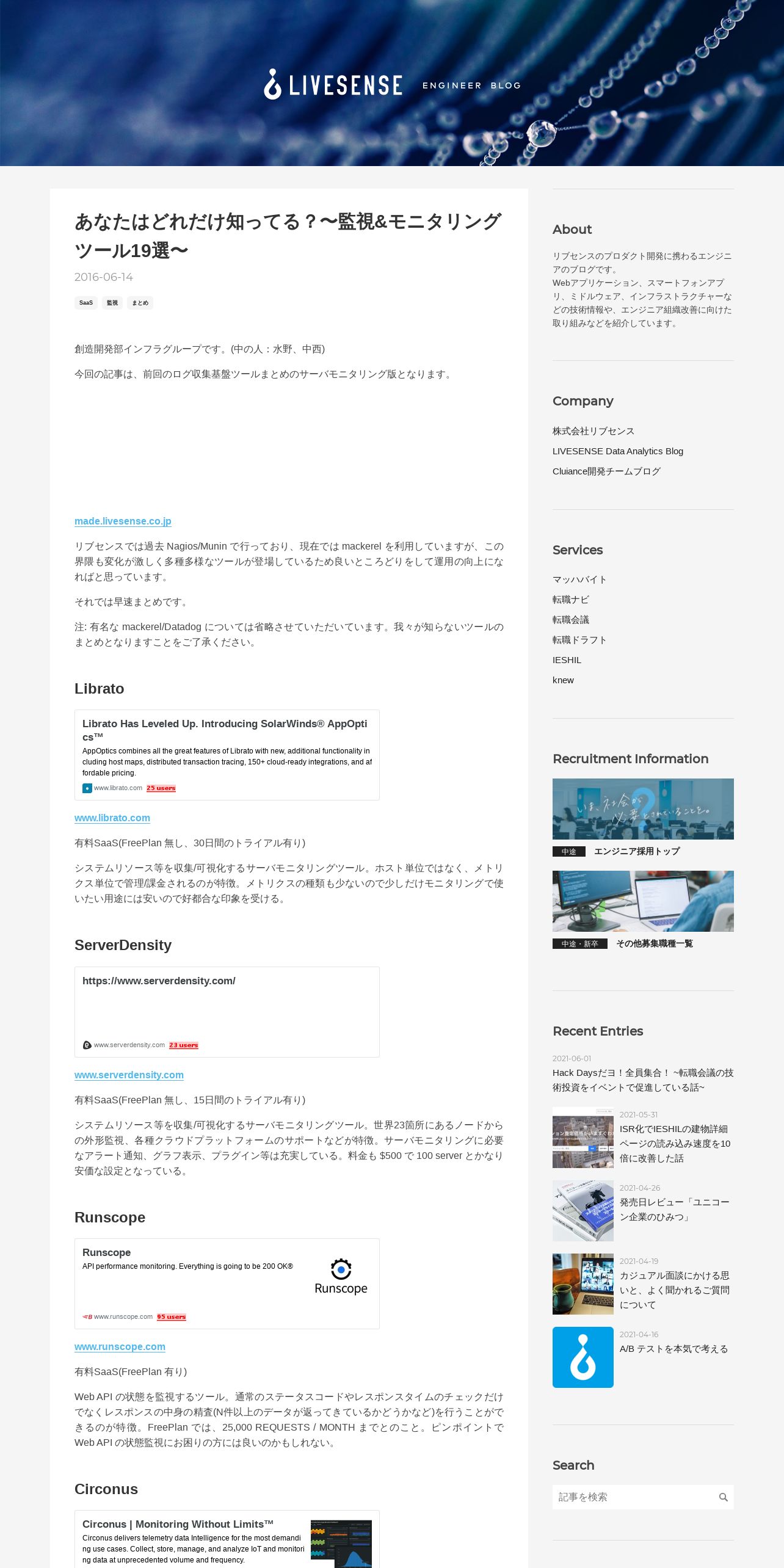Viewport: 784px width, 1568px height.
Task: Open the ISR化でIESHIL entry title
Action: 675,1144
